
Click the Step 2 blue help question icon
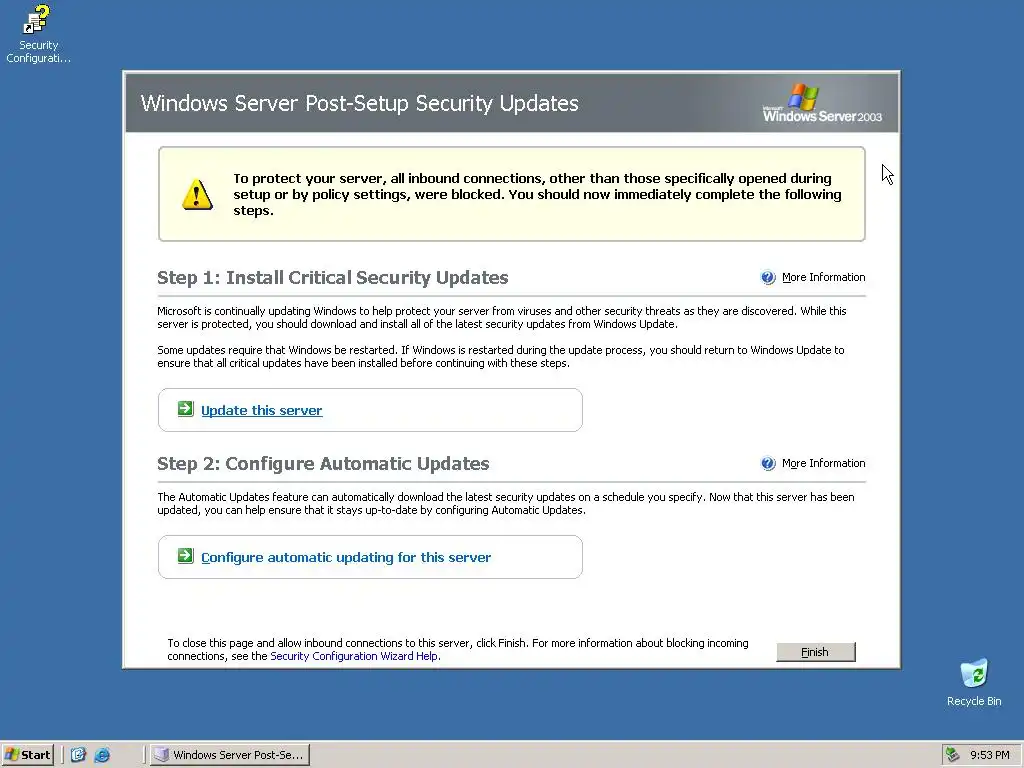(768, 464)
